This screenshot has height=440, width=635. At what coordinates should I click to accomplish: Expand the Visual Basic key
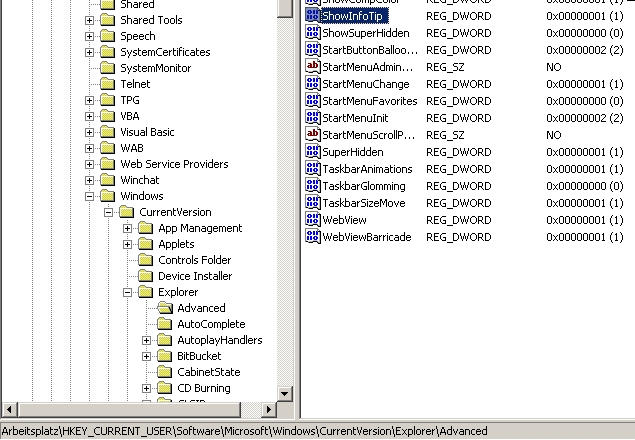[x=89, y=132]
